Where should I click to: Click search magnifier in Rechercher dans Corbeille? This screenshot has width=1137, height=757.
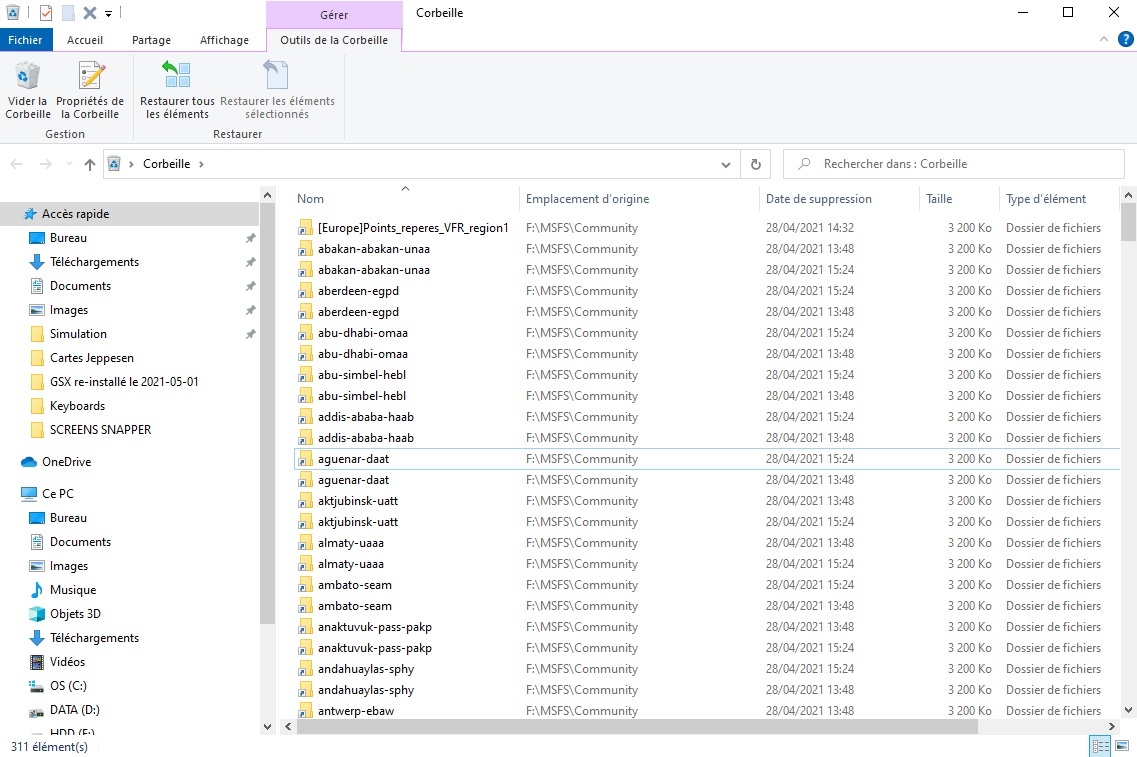804,164
